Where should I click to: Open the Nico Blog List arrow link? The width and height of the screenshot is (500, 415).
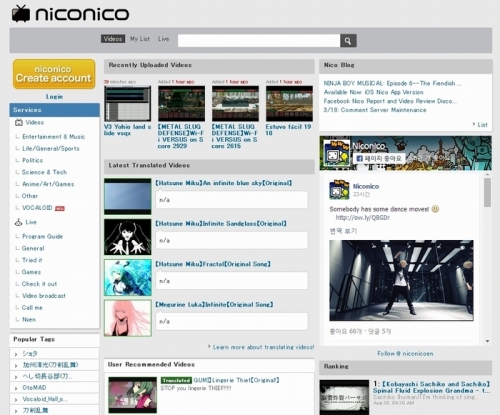pos(480,125)
